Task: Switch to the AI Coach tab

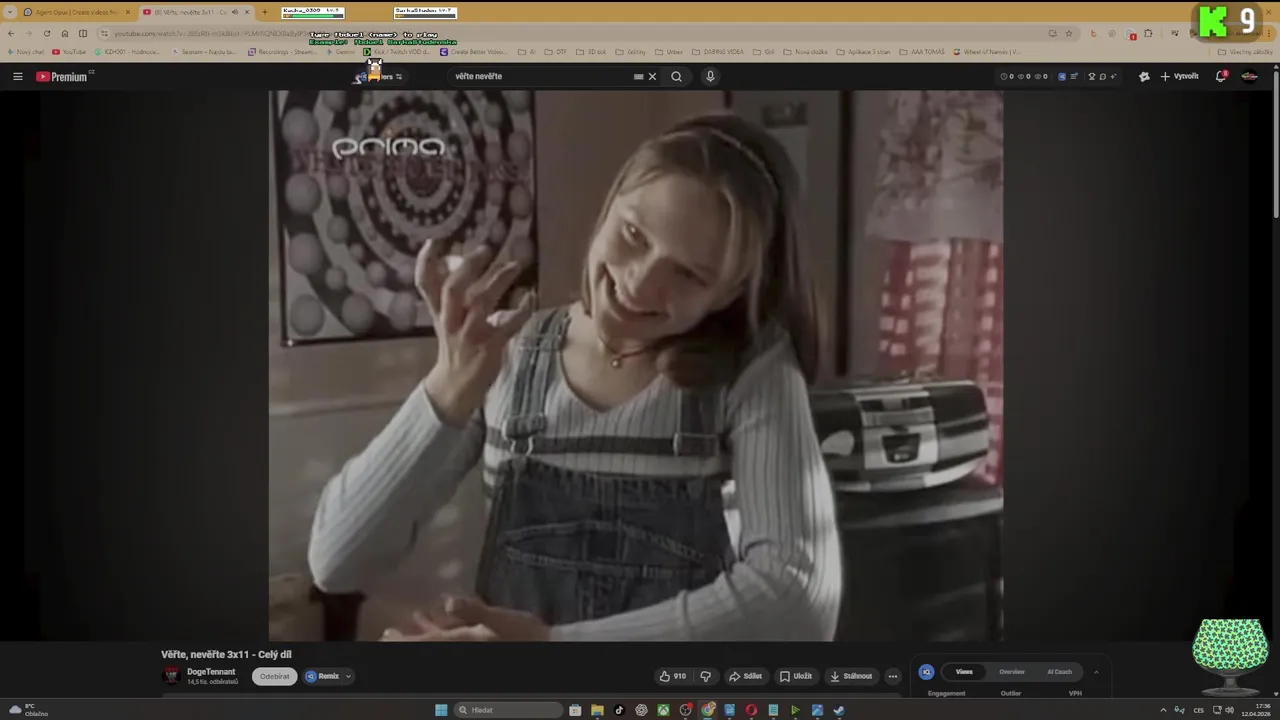Action: [x=1059, y=672]
